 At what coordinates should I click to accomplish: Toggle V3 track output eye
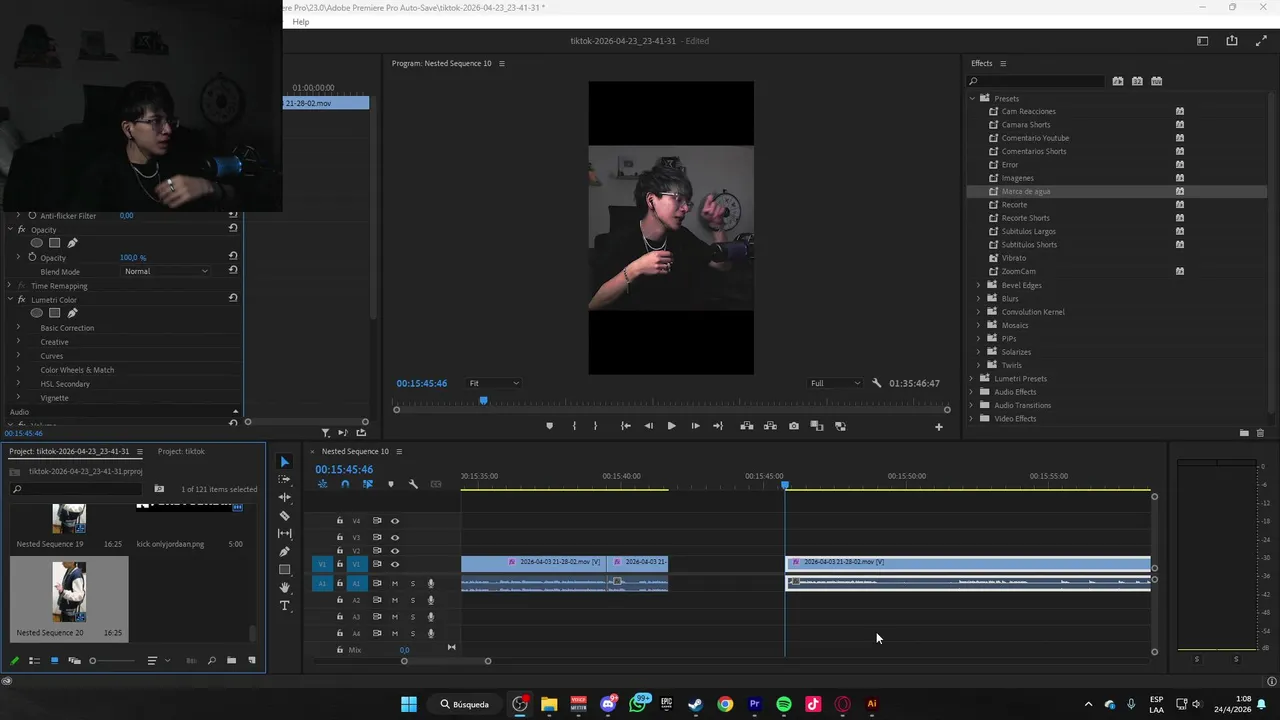394,537
